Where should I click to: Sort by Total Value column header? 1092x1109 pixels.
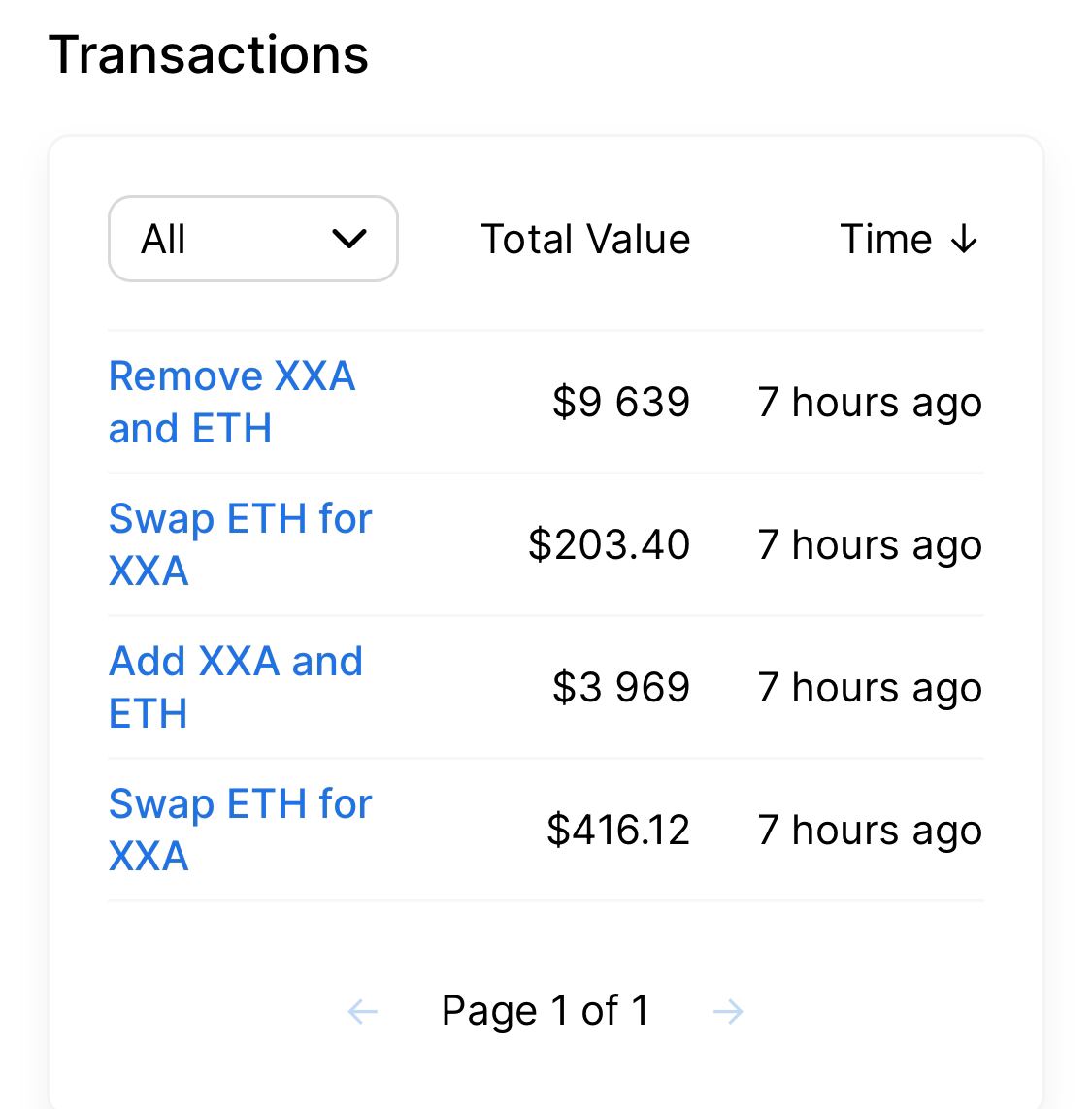coord(585,240)
